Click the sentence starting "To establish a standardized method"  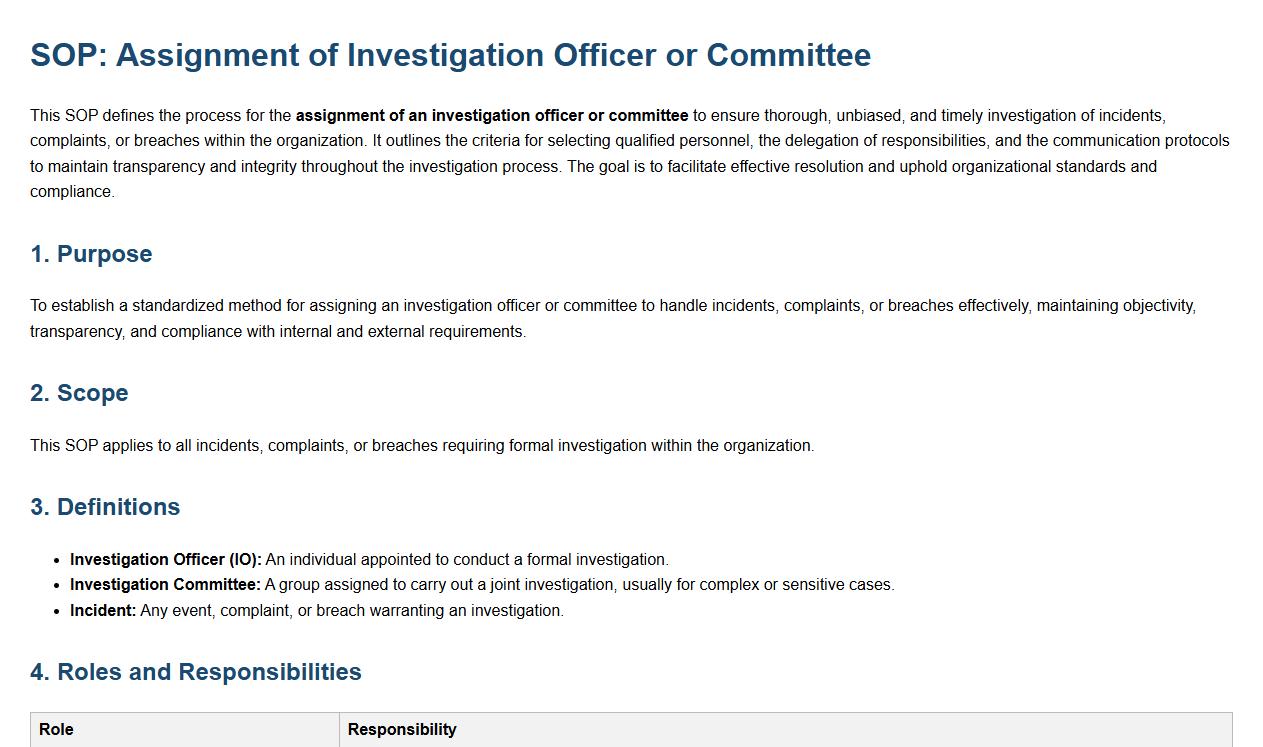[612, 306]
